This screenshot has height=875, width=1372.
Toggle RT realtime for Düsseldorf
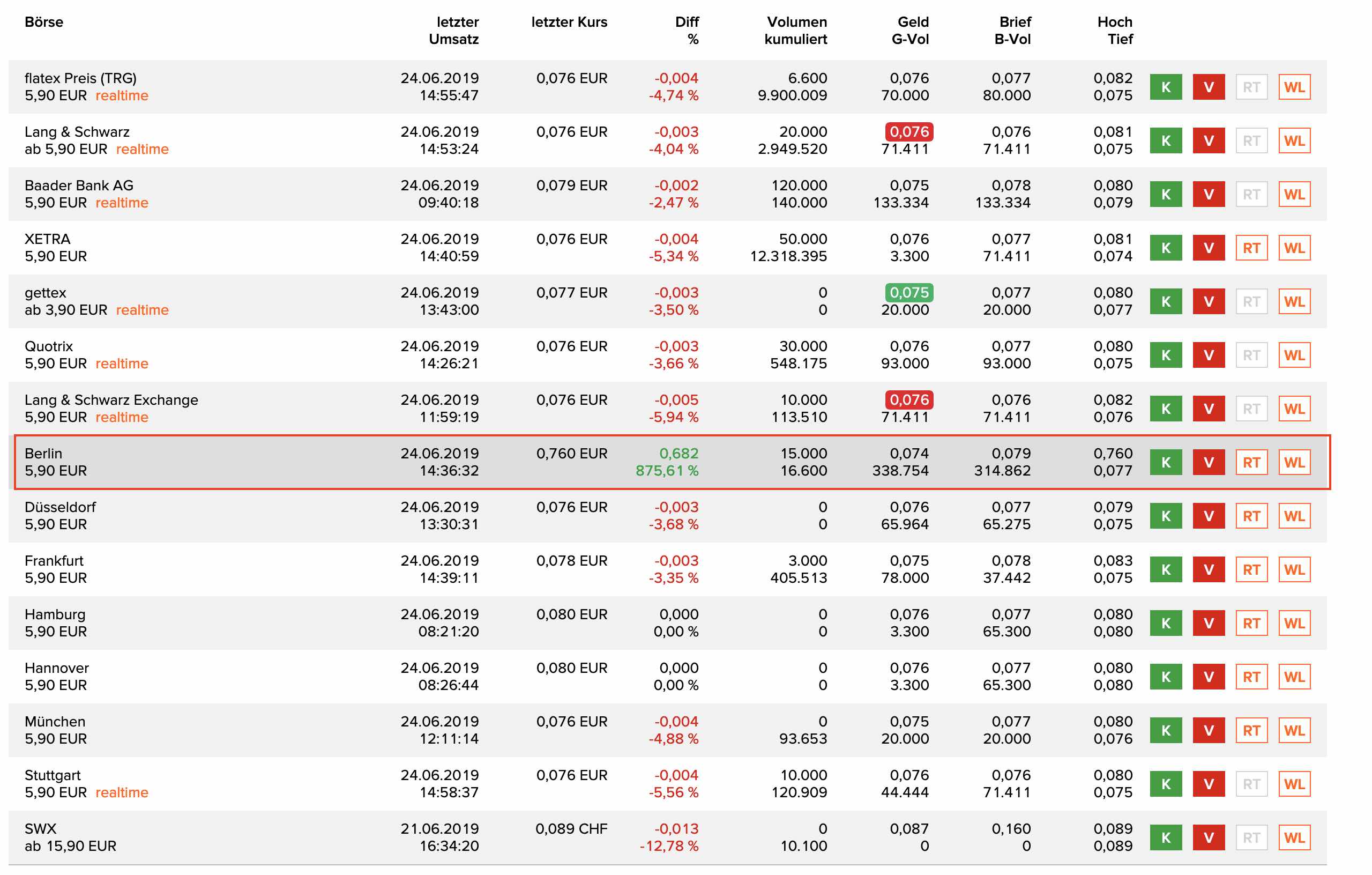pyautogui.click(x=1251, y=515)
